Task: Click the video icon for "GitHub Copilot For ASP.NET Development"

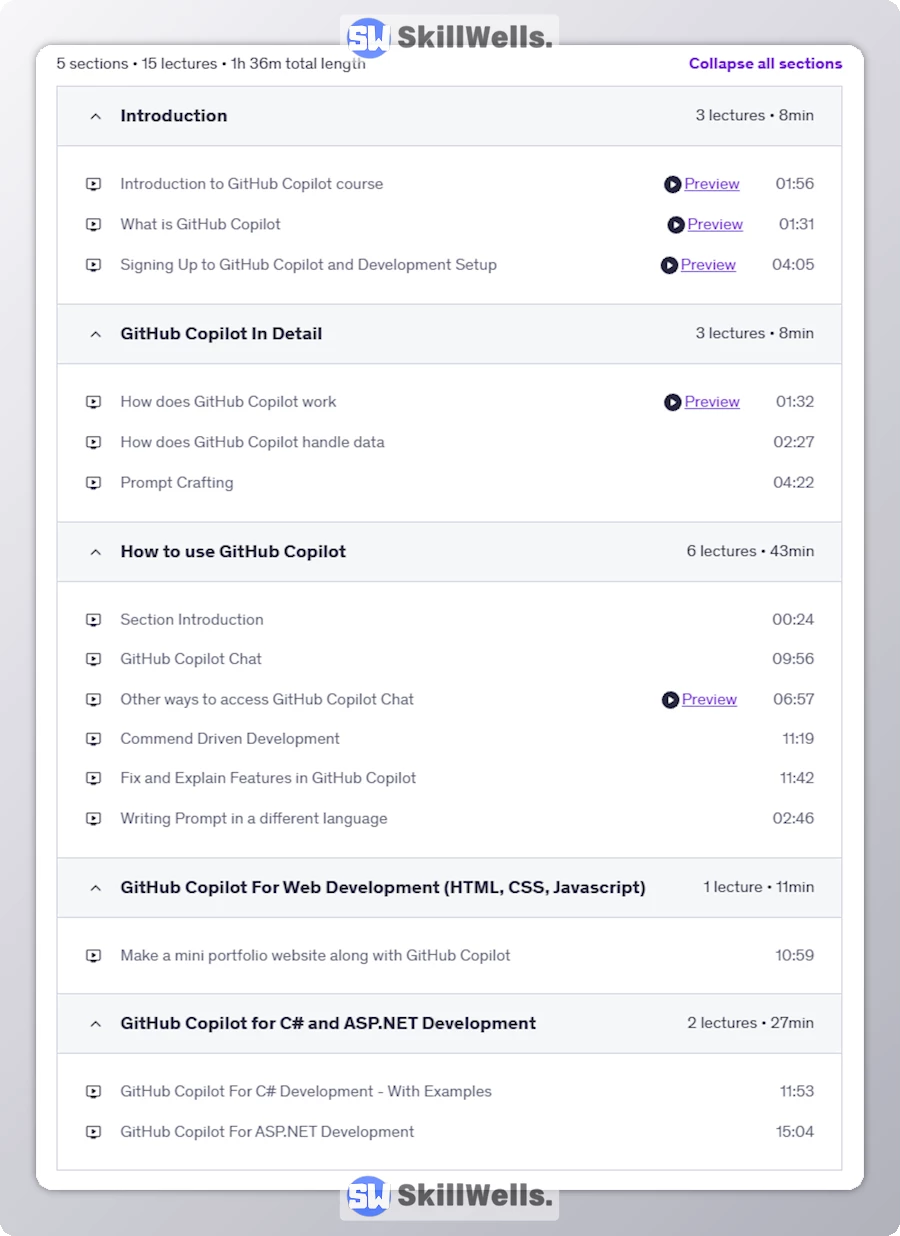Action: click(x=93, y=1131)
